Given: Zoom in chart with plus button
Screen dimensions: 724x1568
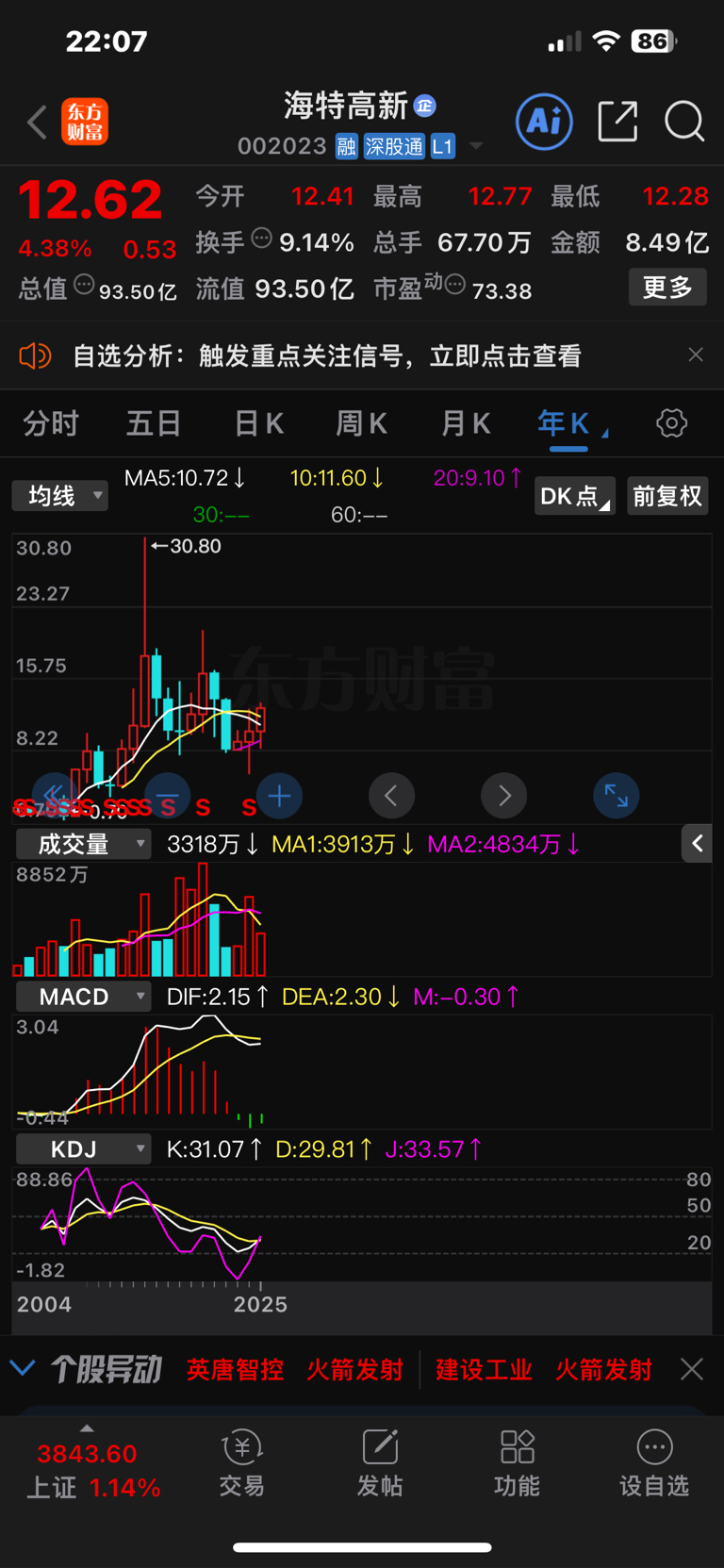Looking at the screenshot, I should pos(279,796).
